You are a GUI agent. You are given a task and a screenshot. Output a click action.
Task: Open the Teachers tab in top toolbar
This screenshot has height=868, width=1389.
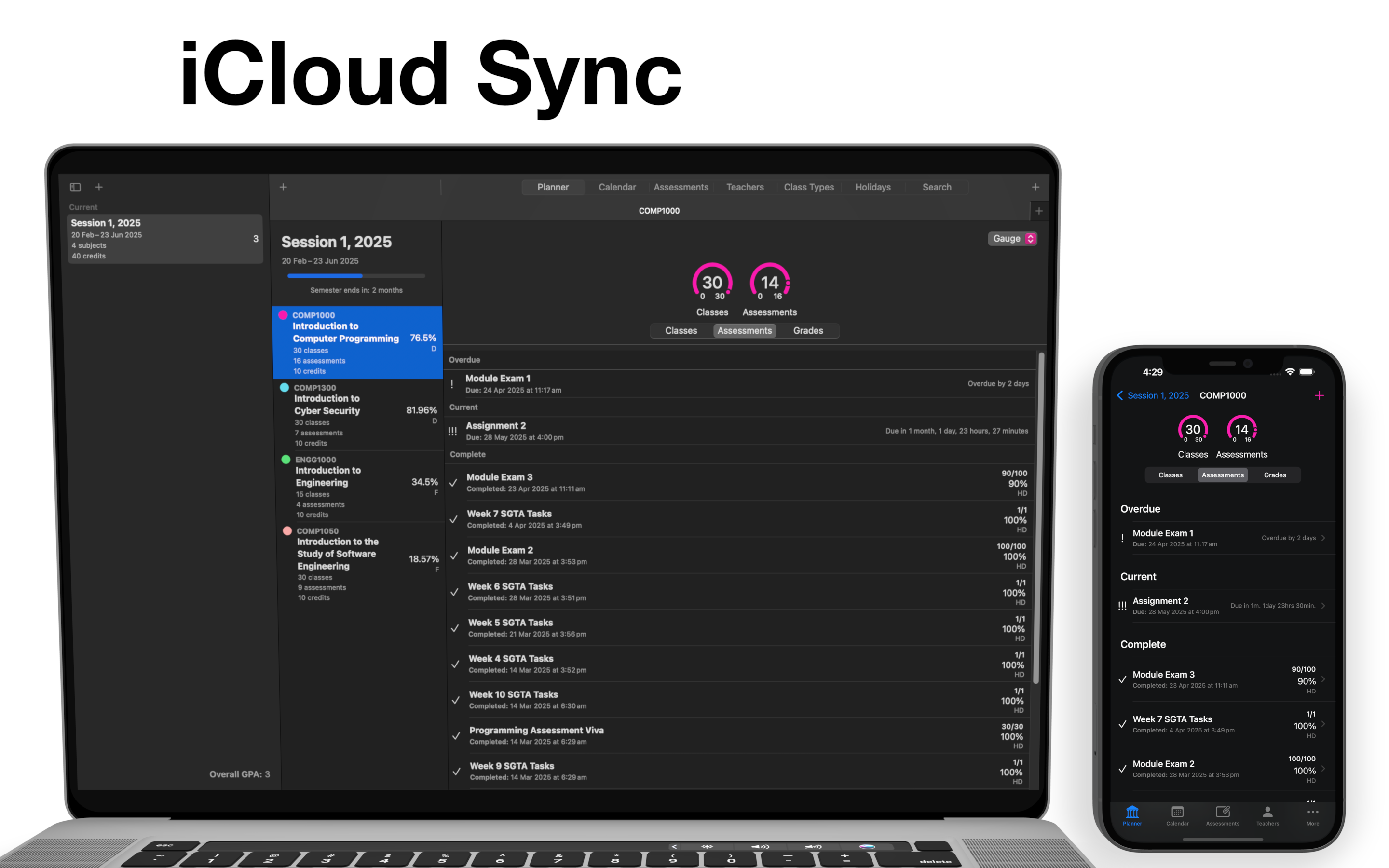[745, 187]
